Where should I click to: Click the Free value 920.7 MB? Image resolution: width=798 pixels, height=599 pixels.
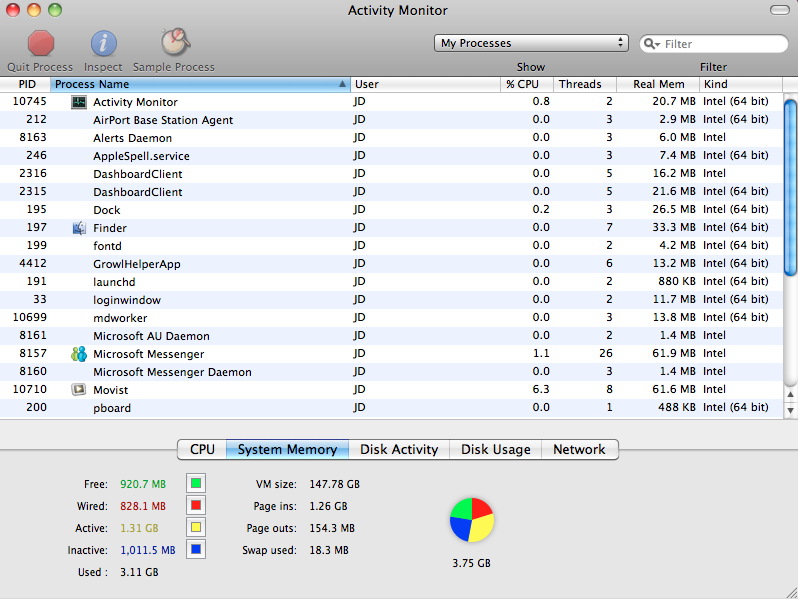(143, 484)
